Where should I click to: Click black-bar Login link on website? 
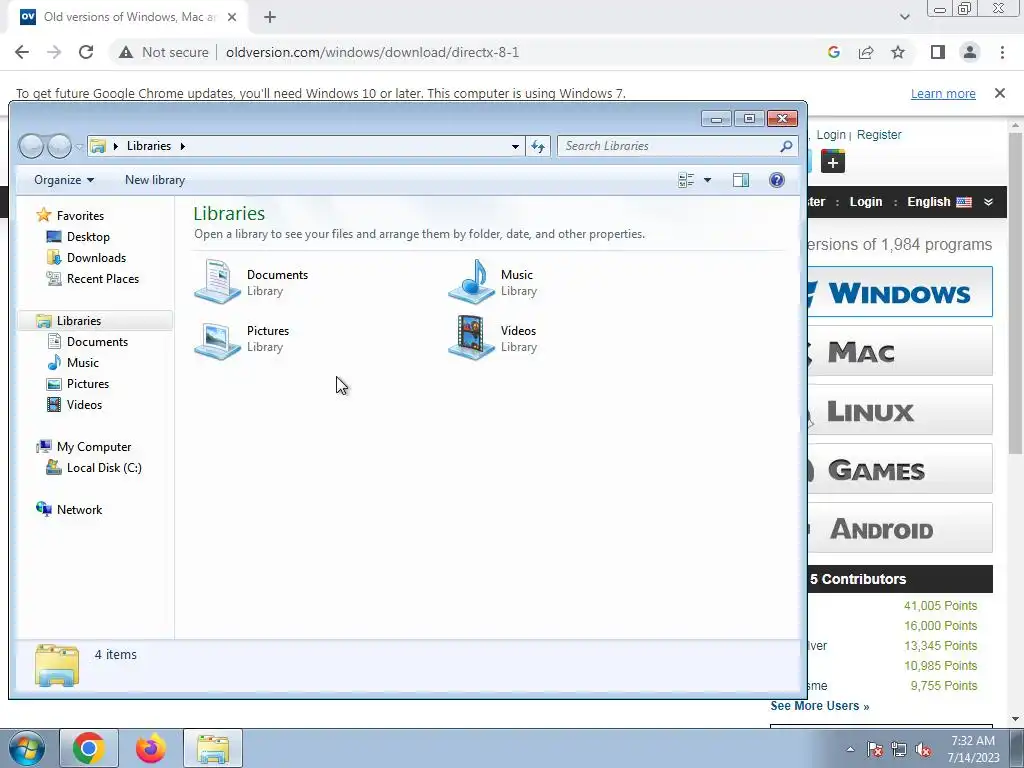click(866, 202)
